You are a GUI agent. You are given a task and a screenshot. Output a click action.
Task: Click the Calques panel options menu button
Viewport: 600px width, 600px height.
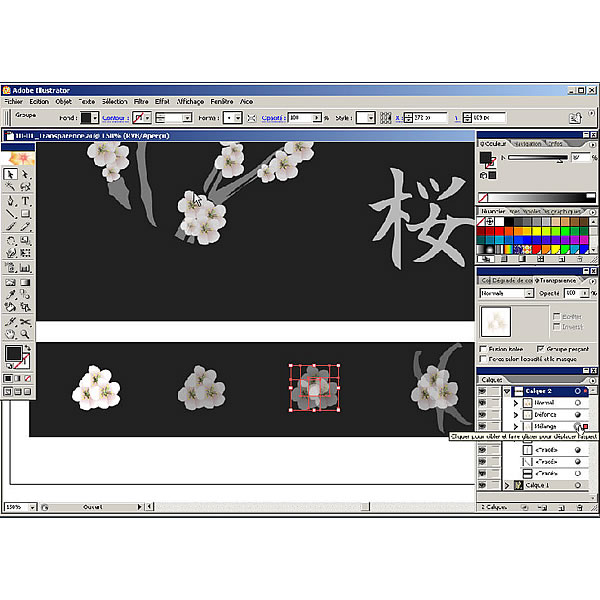(592, 380)
